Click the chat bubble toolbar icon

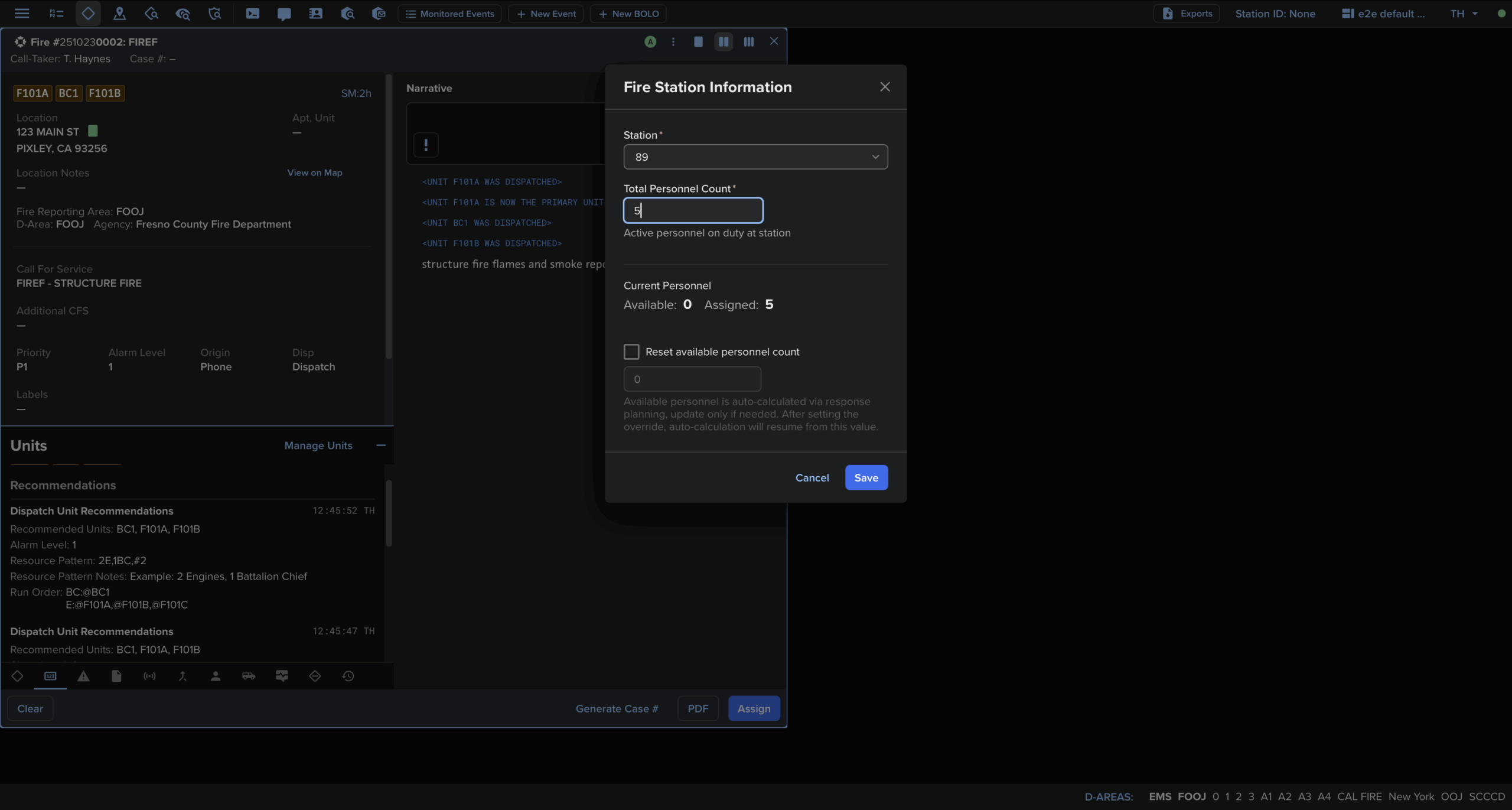(284, 14)
